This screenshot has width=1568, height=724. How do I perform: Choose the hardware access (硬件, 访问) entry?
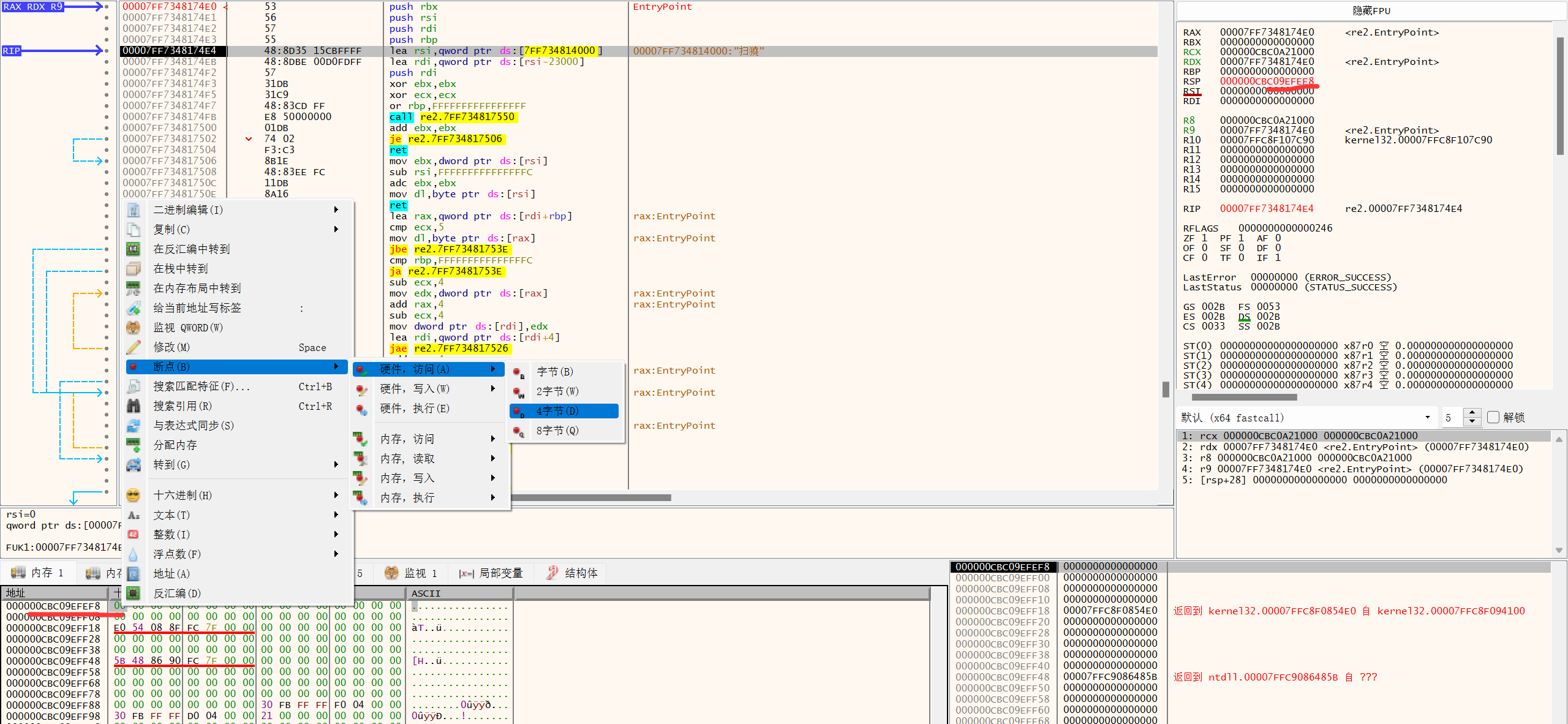coord(429,369)
